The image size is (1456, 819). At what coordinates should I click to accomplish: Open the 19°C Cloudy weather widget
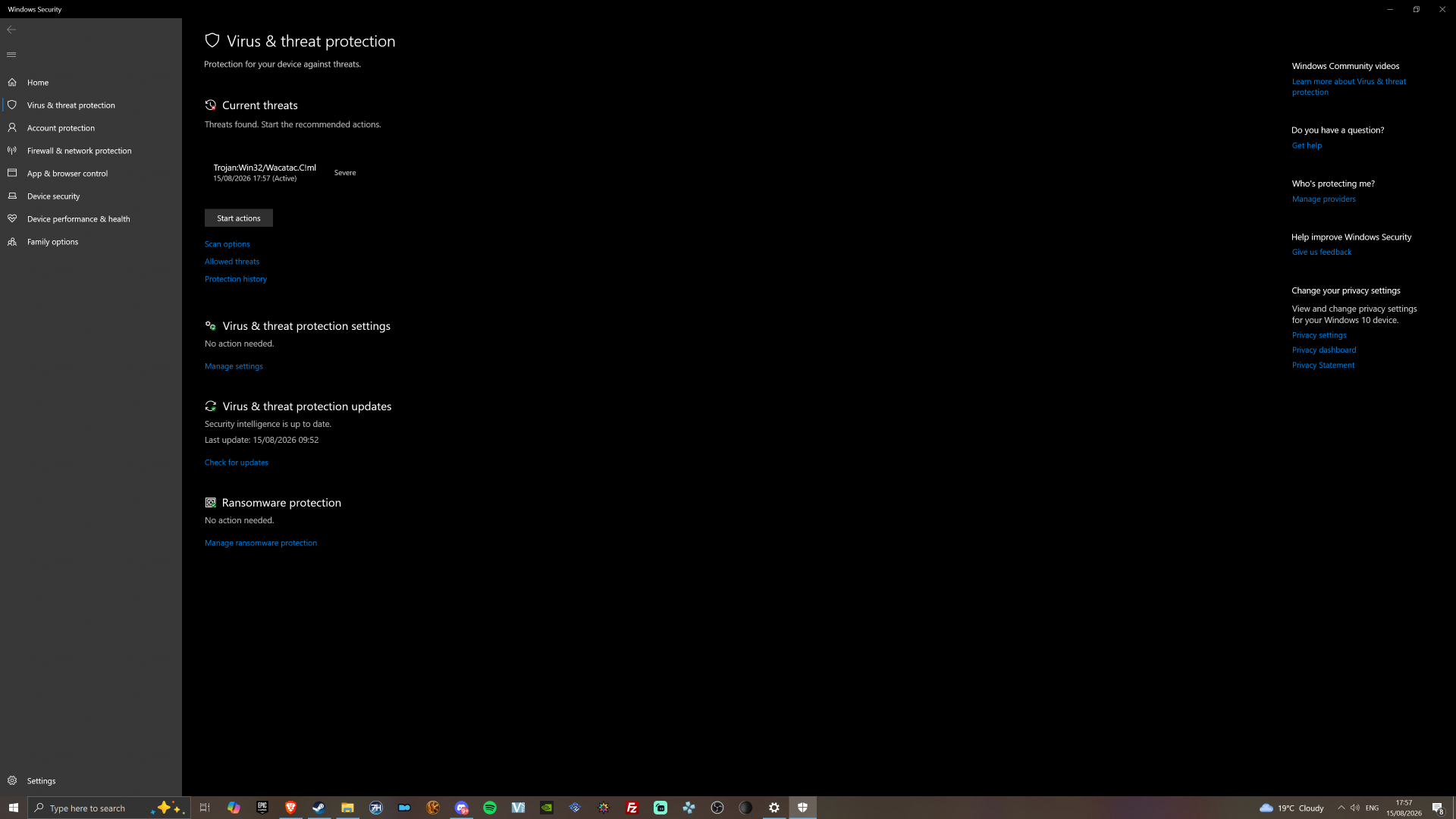click(x=1291, y=808)
